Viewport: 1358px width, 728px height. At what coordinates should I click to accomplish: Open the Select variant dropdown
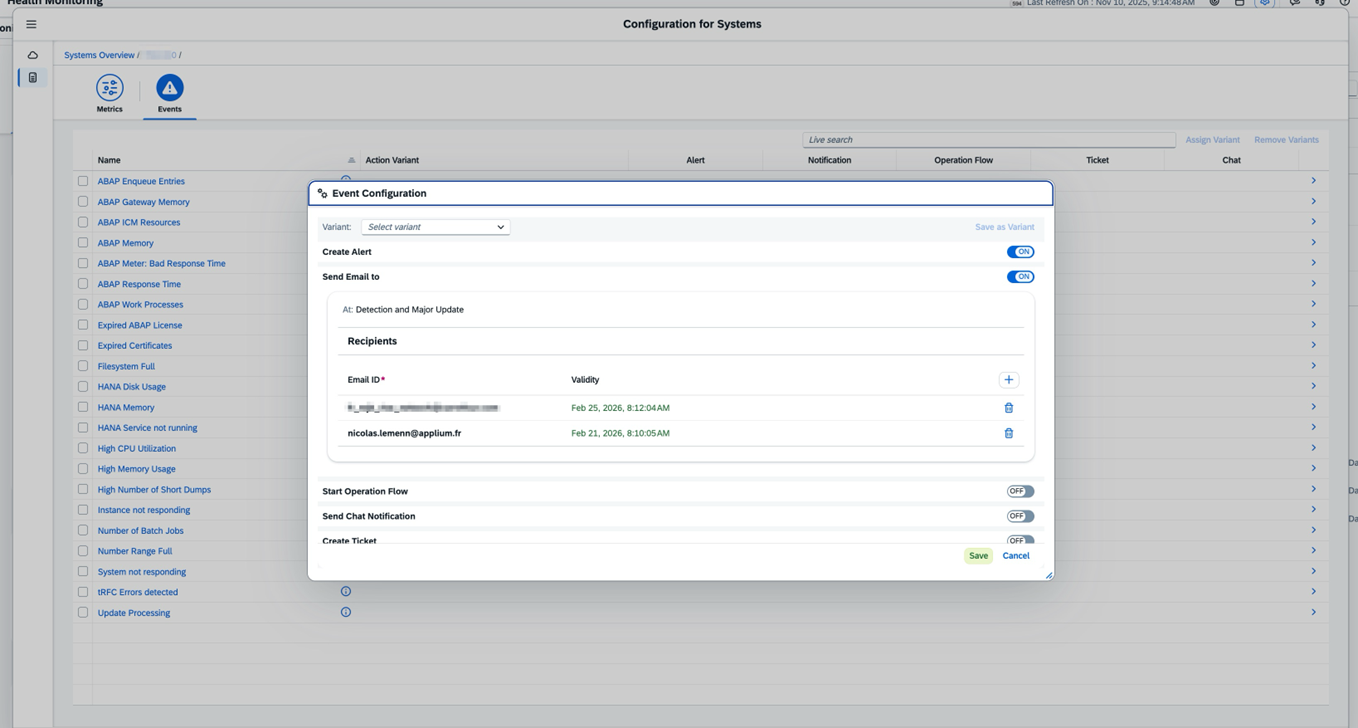(435, 227)
